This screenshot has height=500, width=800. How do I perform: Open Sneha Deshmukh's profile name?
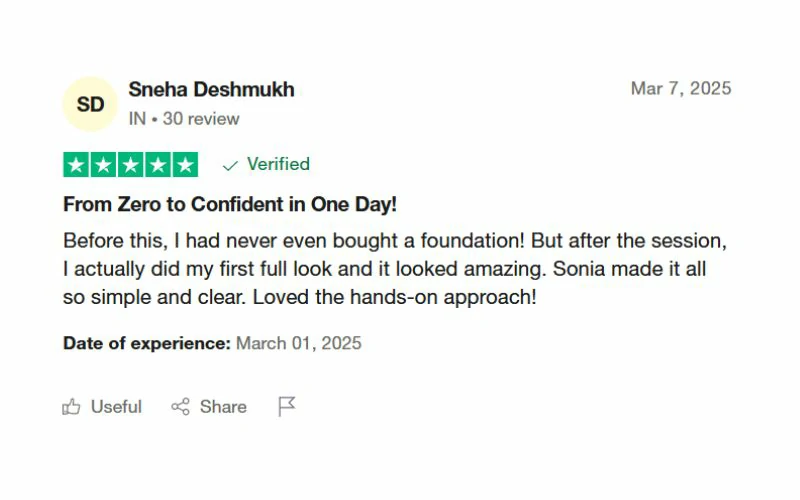point(211,90)
